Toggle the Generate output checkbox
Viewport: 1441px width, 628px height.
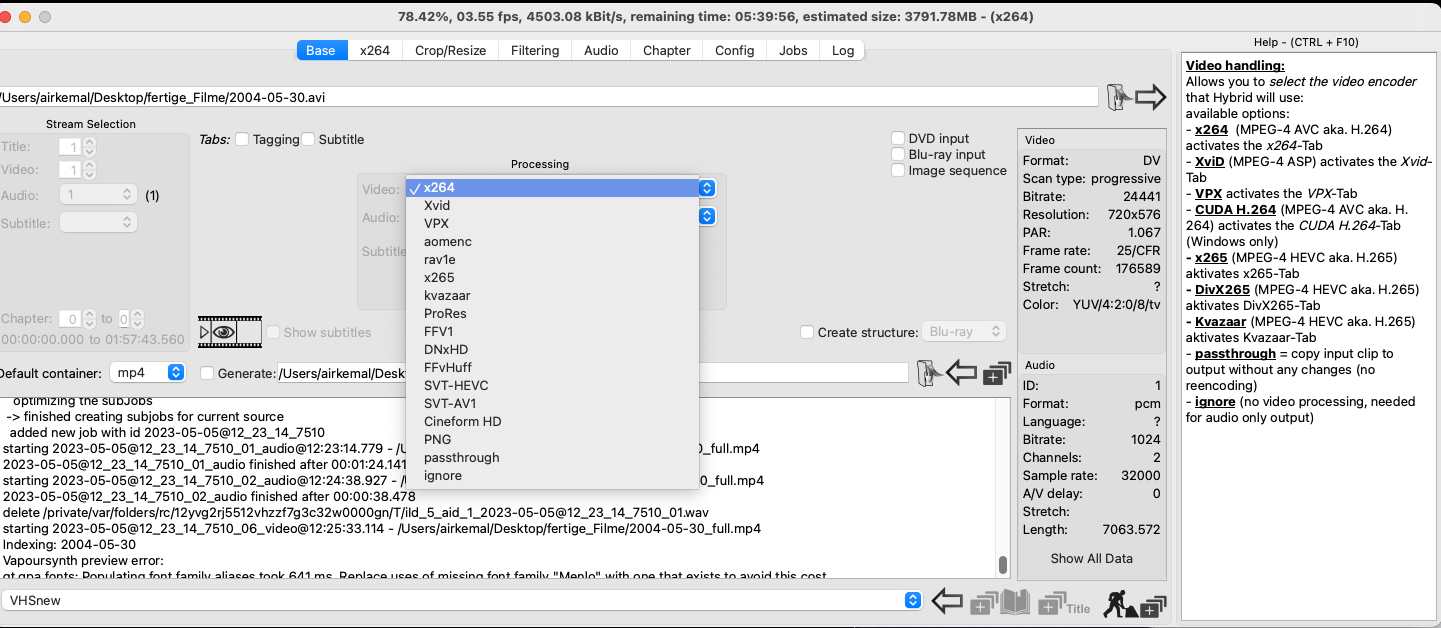(207, 373)
